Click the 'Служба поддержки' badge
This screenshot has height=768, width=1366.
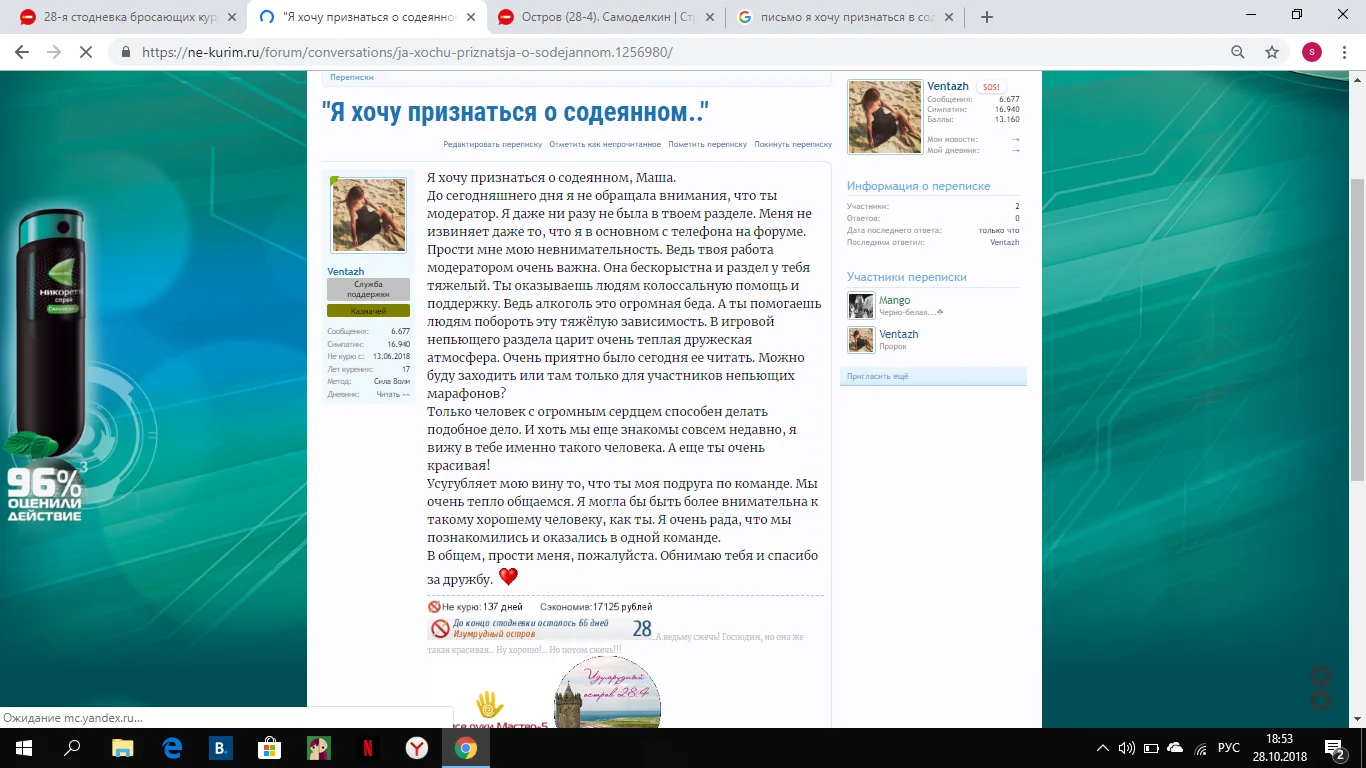[368, 289]
